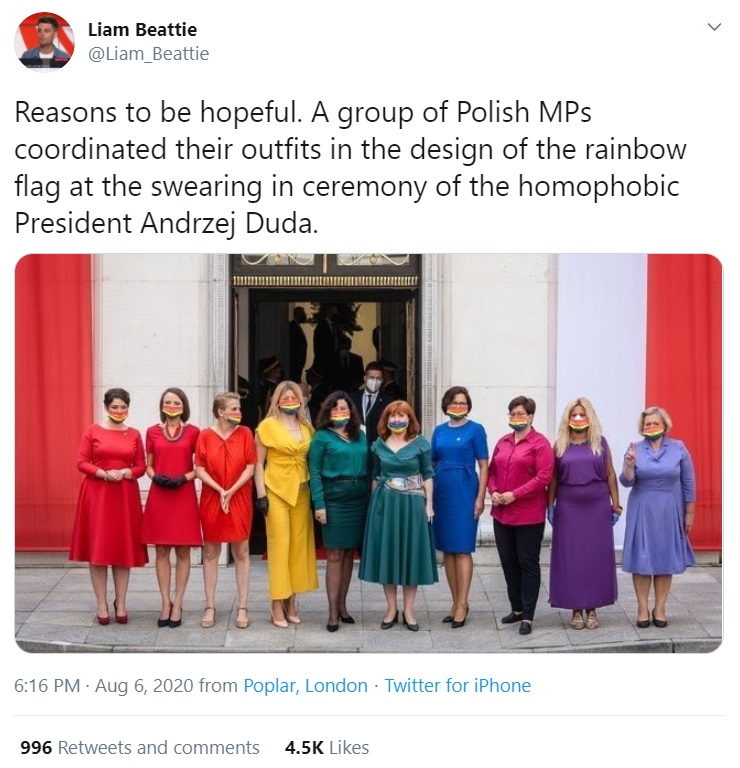The image size is (740, 768).
Task: Click the woman in the royal blue dress
Action: click(459, 504)
